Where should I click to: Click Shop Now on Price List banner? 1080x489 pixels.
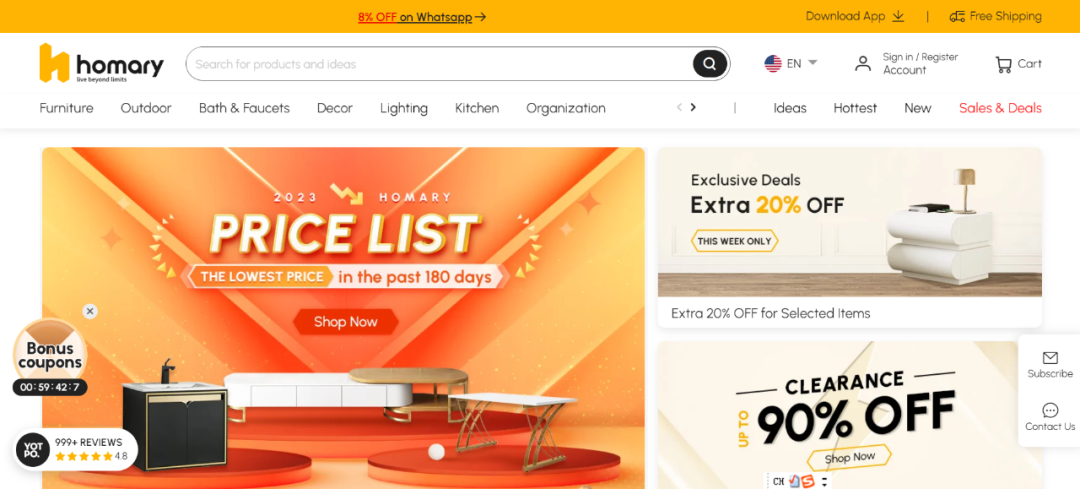pos(346,322)
